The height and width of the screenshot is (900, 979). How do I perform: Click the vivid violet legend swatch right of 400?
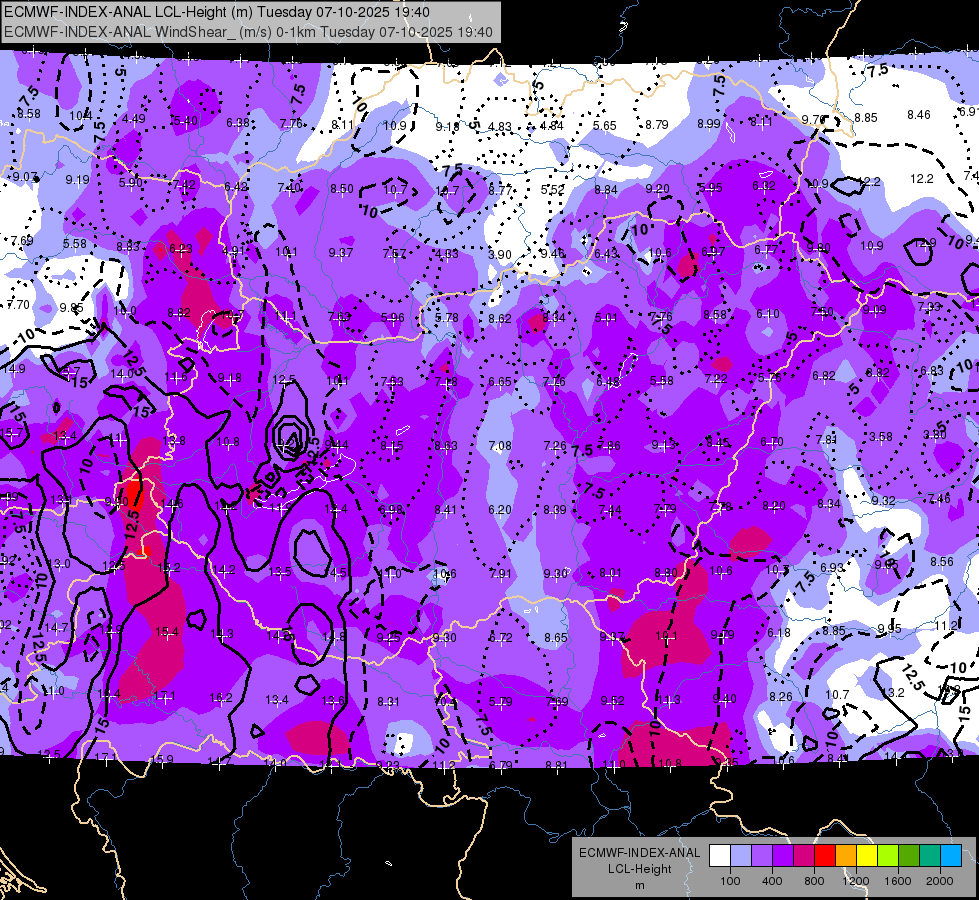783,856
